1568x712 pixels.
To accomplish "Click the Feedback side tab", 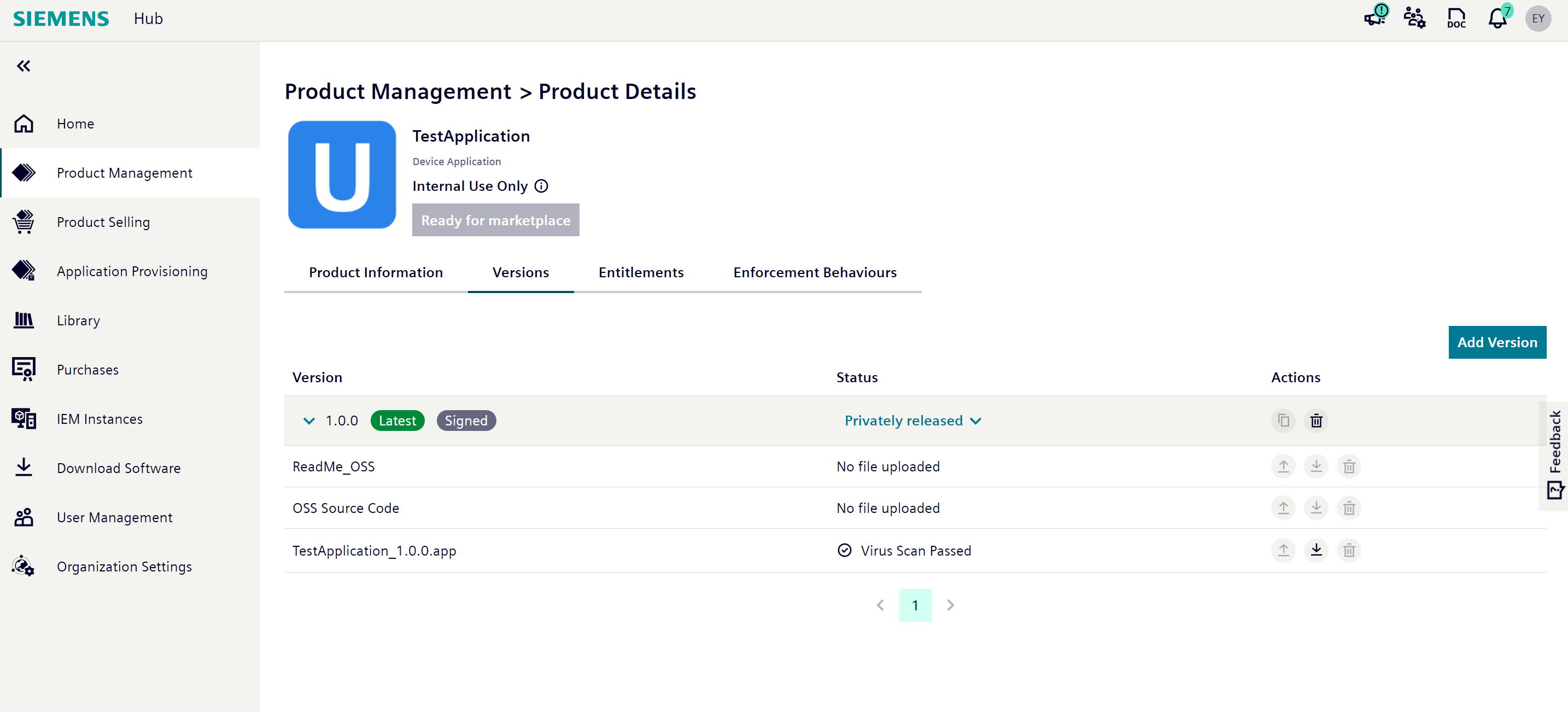I will pos(1555,455).
